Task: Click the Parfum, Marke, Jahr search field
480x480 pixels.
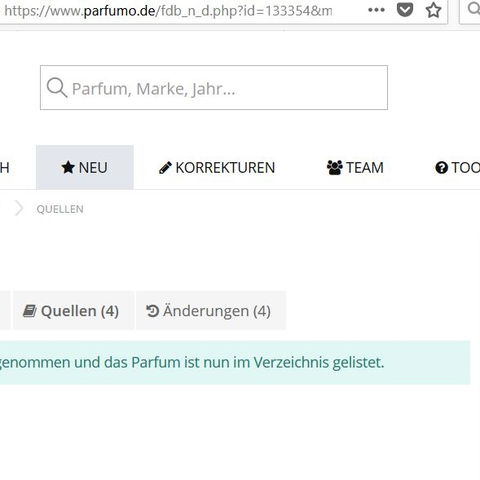Action: pyautogui.click(x=214, y=88)
